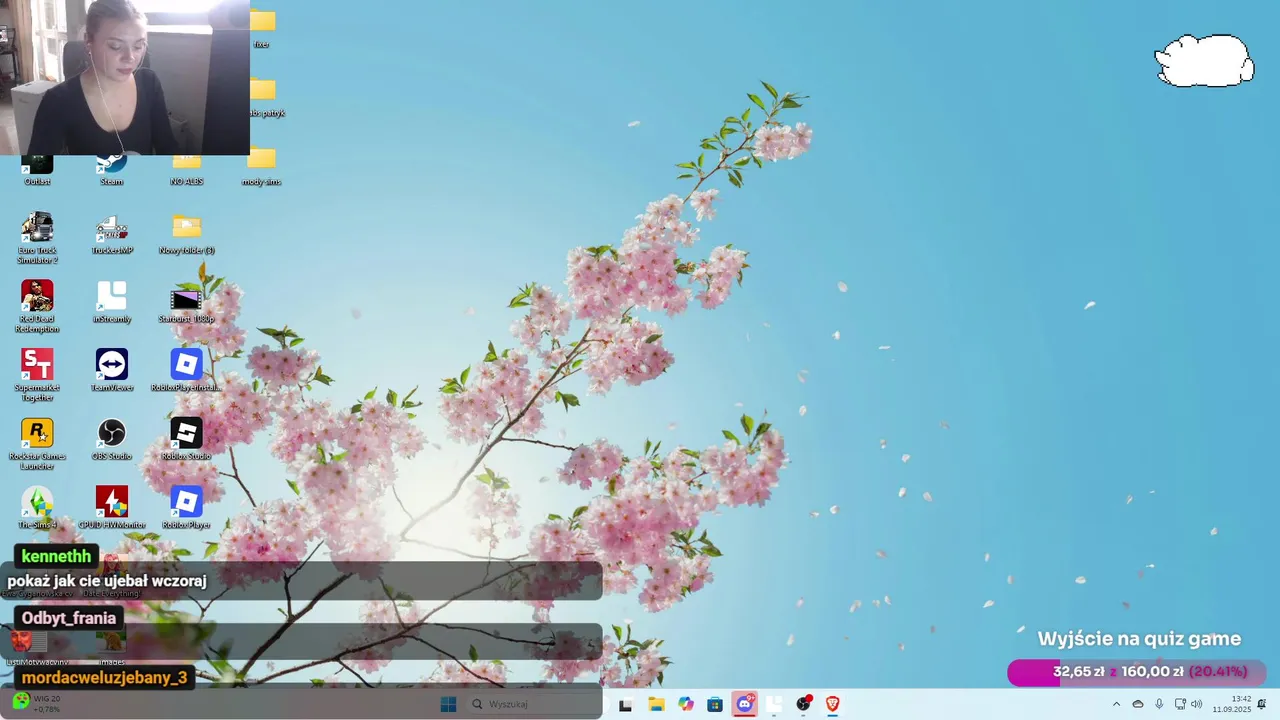
Task: Select the mody sims folder
Action: point(261,166)
